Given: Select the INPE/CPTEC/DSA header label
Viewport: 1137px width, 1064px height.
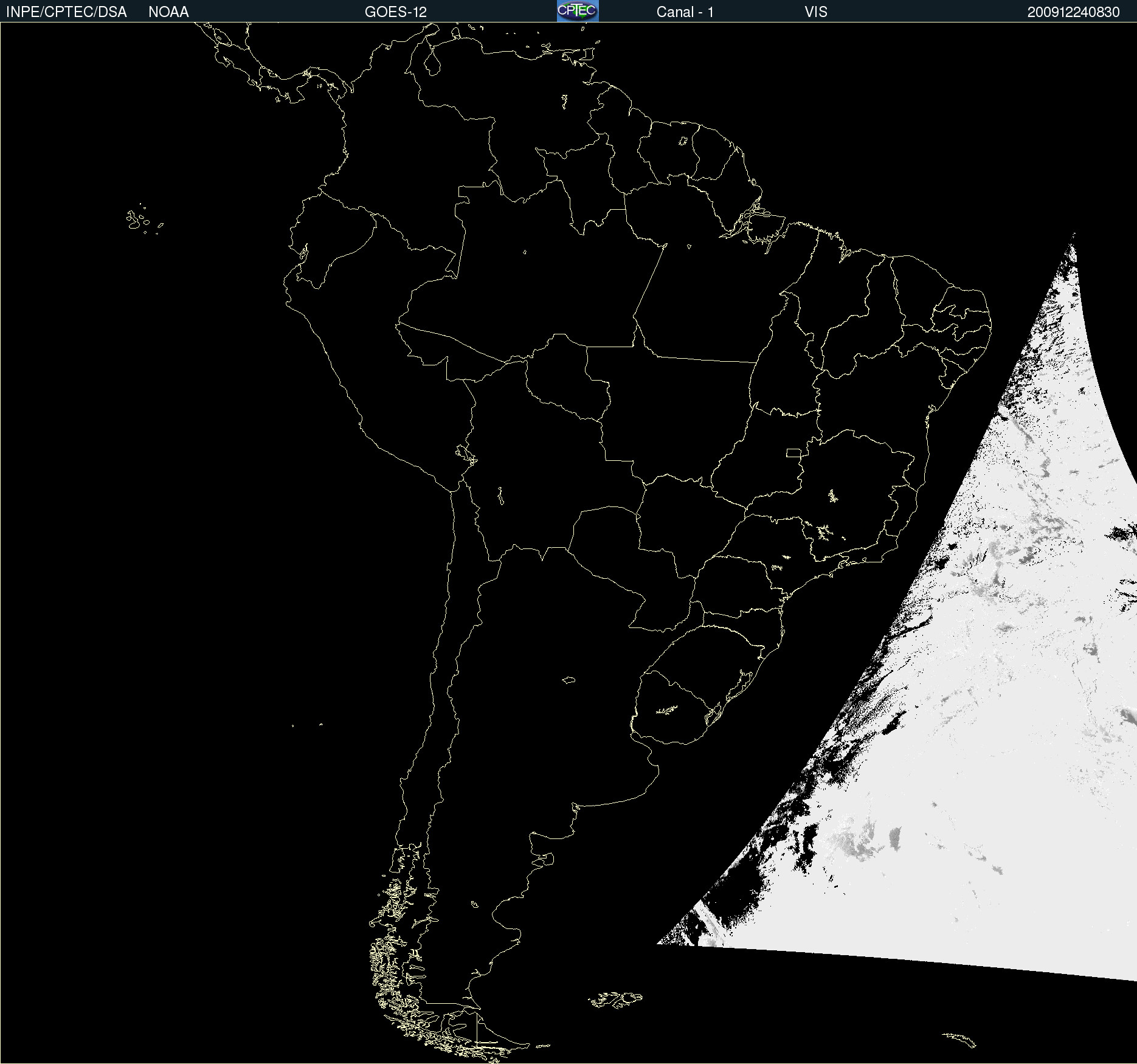Looking at the screenshot, I should tap(66, 12).
